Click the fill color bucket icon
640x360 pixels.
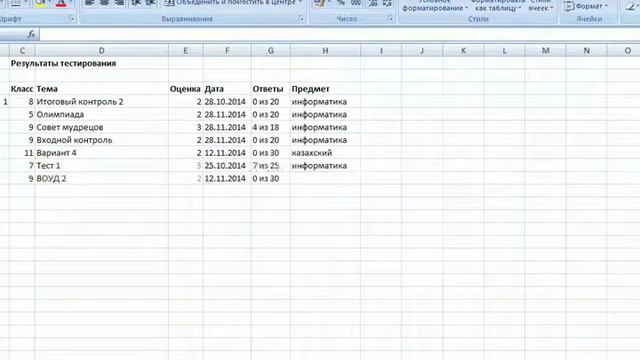pyautogui.click(x=40, y=4)
